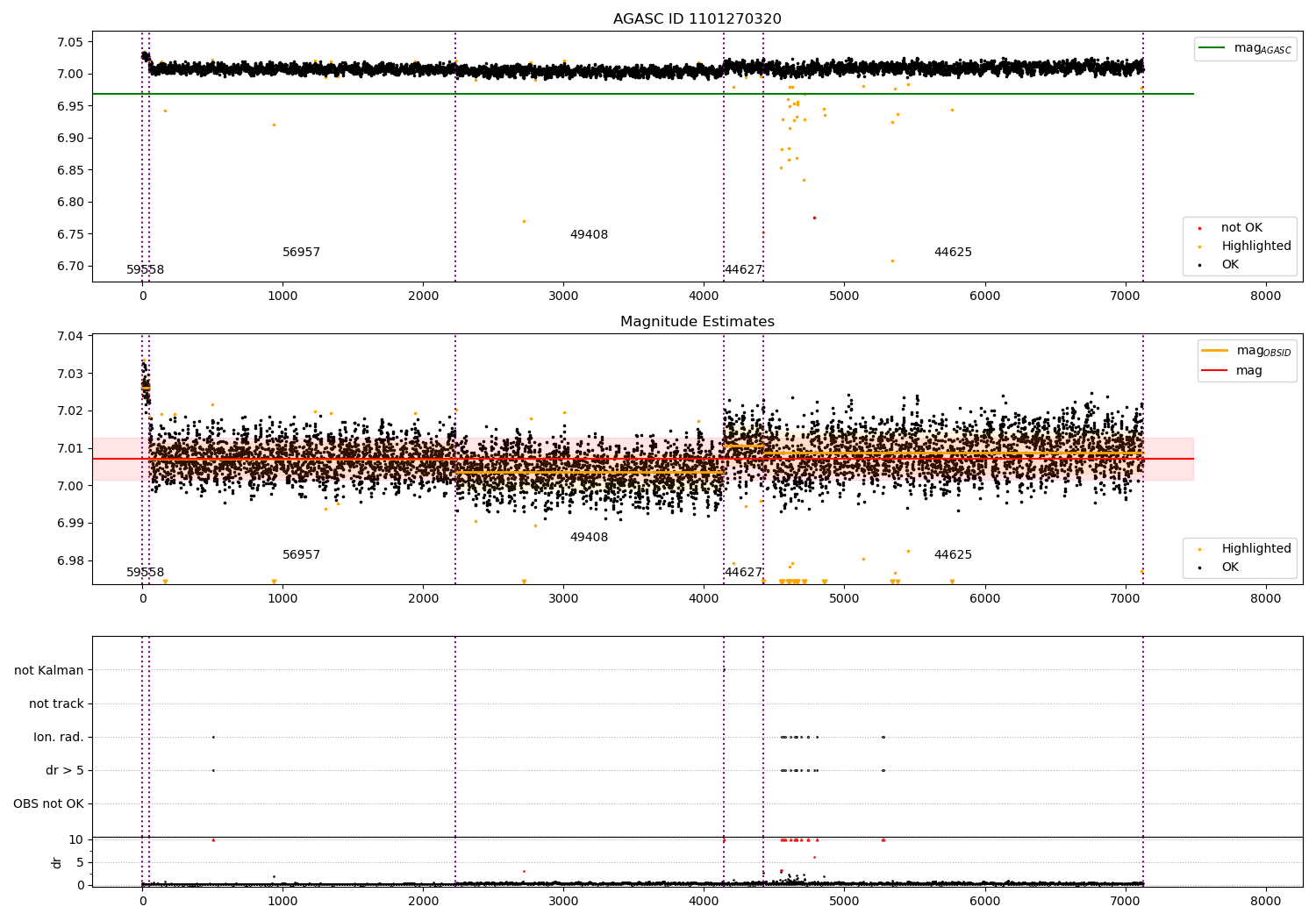Click the 1000 x-tick under the bottom plot
This screenshot has height=921, width=1316.
pyautogui.click(x=283, y=902)
